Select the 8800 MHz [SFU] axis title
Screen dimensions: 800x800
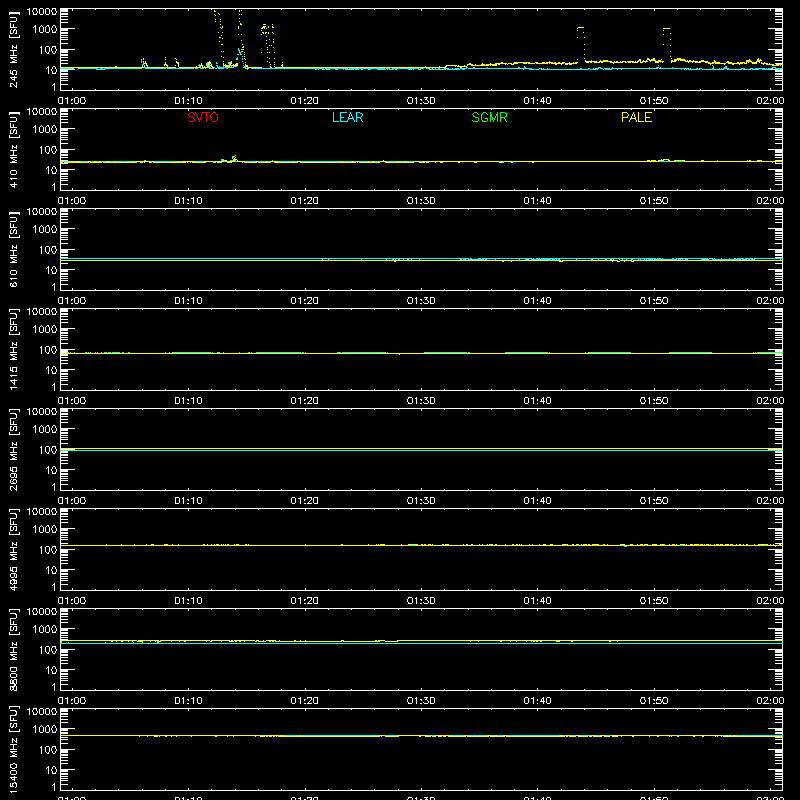coord(14,649)
